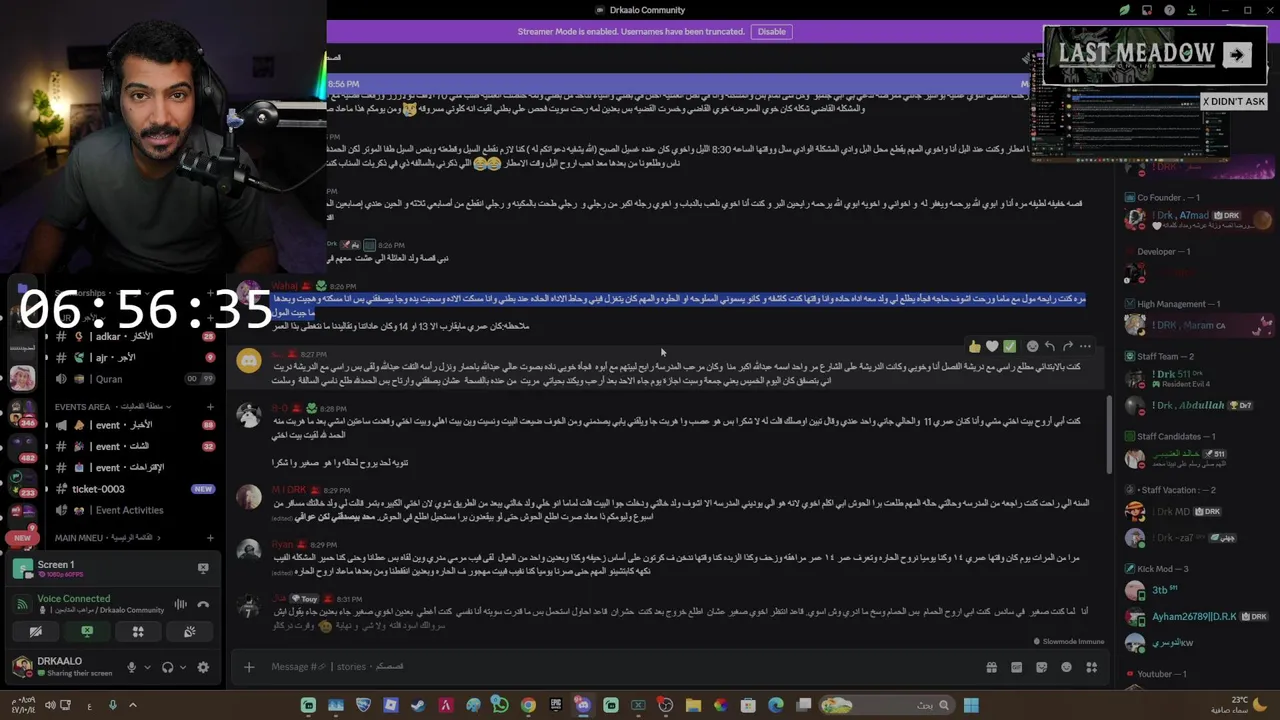The width and height of the screenshot is (1280, 720).
Task: Open Discord user settings gear
Action: tap(203, 667)
